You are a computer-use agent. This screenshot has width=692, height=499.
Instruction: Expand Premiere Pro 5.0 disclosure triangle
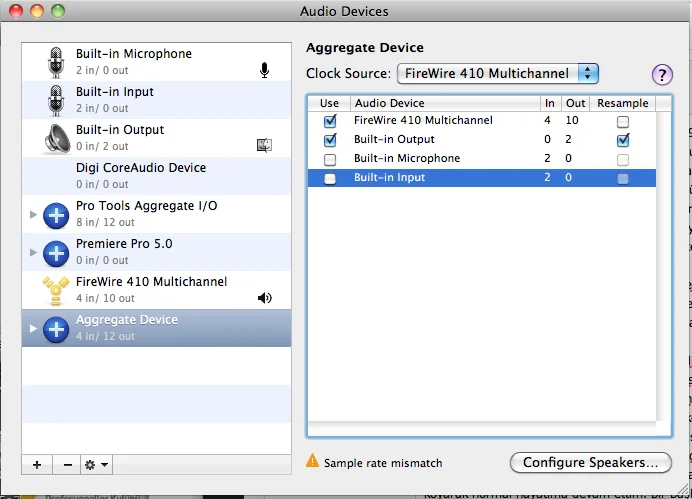[33, 252]
